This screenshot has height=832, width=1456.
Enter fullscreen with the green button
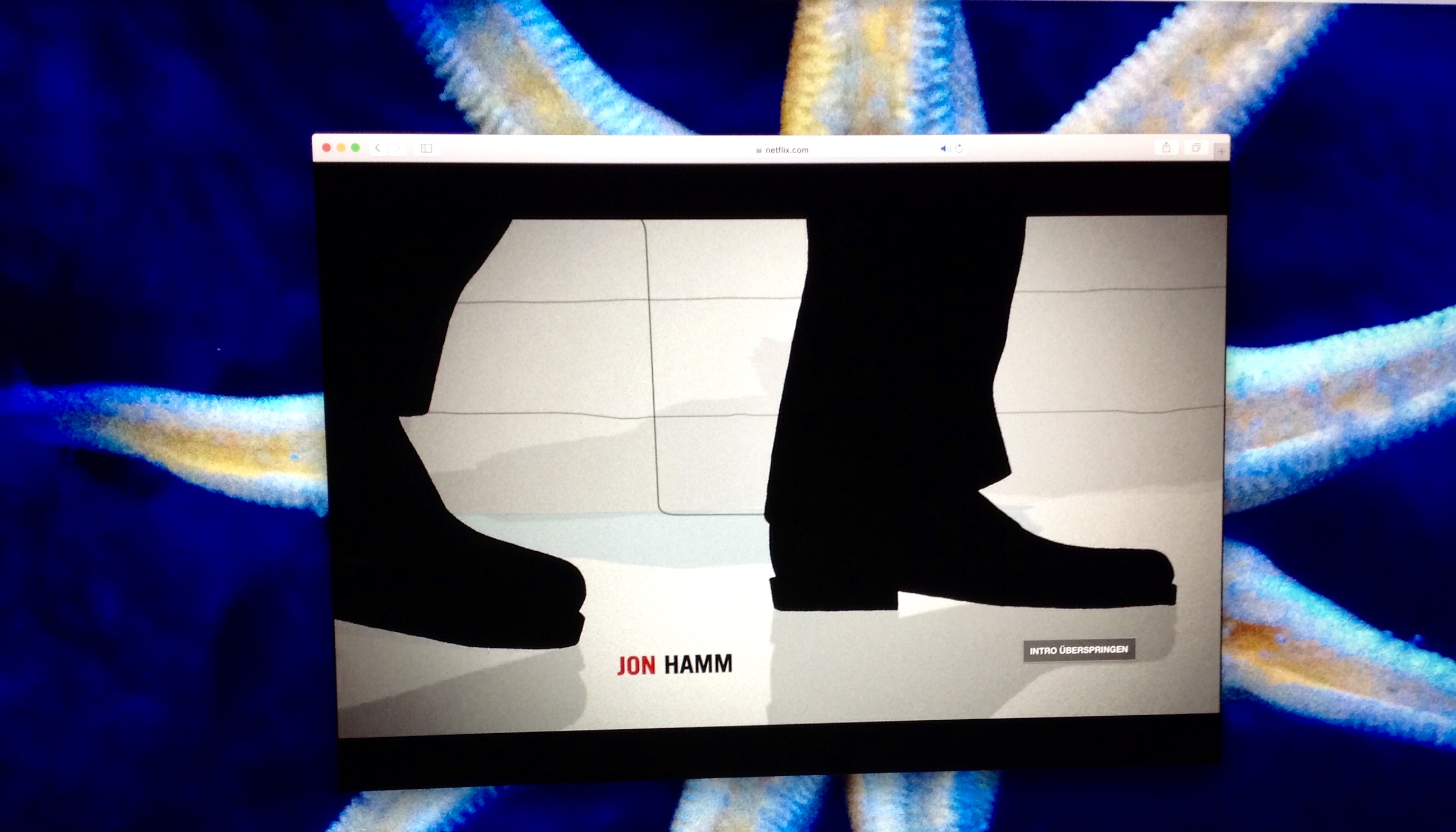tap(355, 148)
